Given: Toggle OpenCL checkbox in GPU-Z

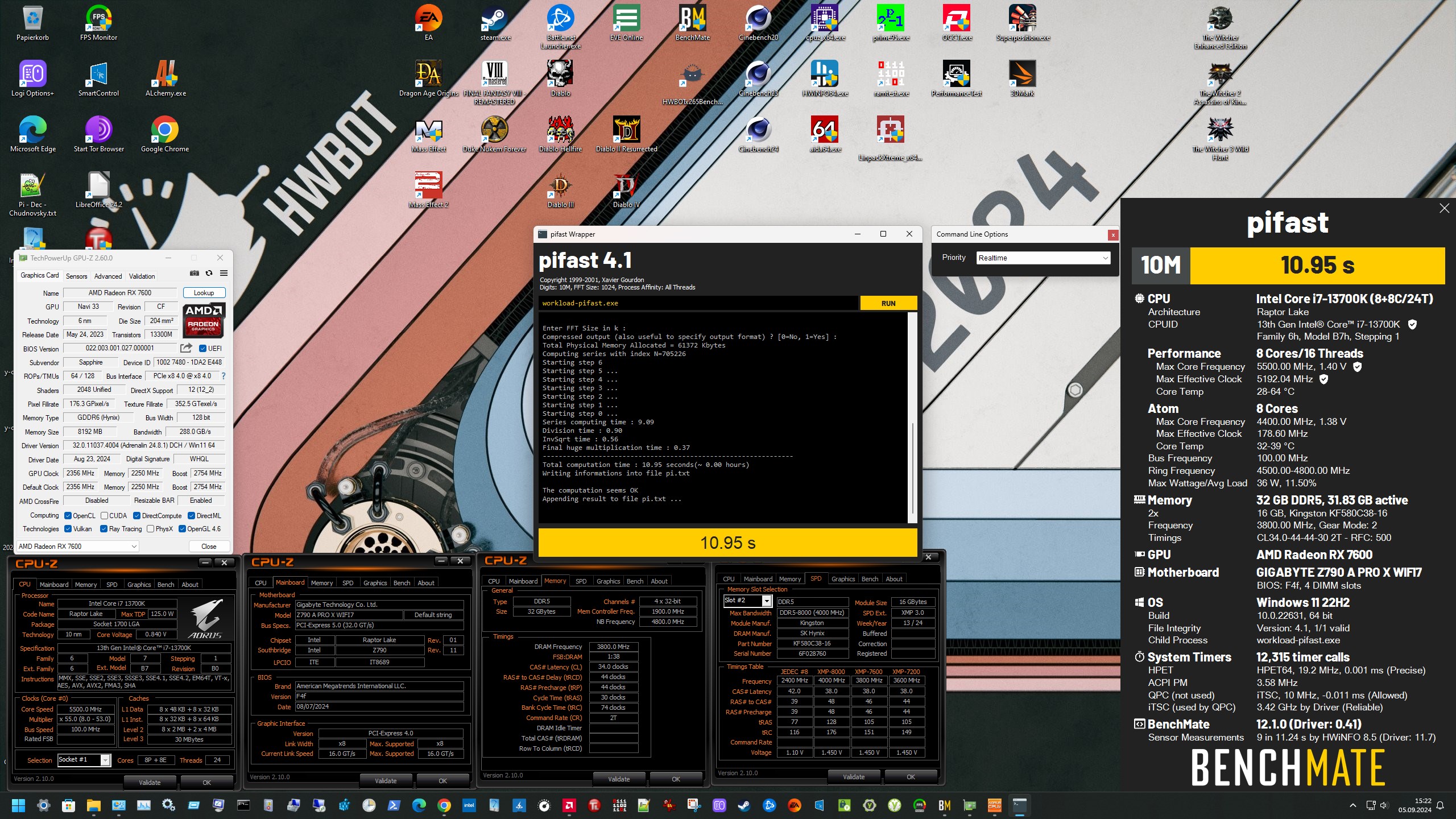Looking at the screenshot, I should click(68, 516).
